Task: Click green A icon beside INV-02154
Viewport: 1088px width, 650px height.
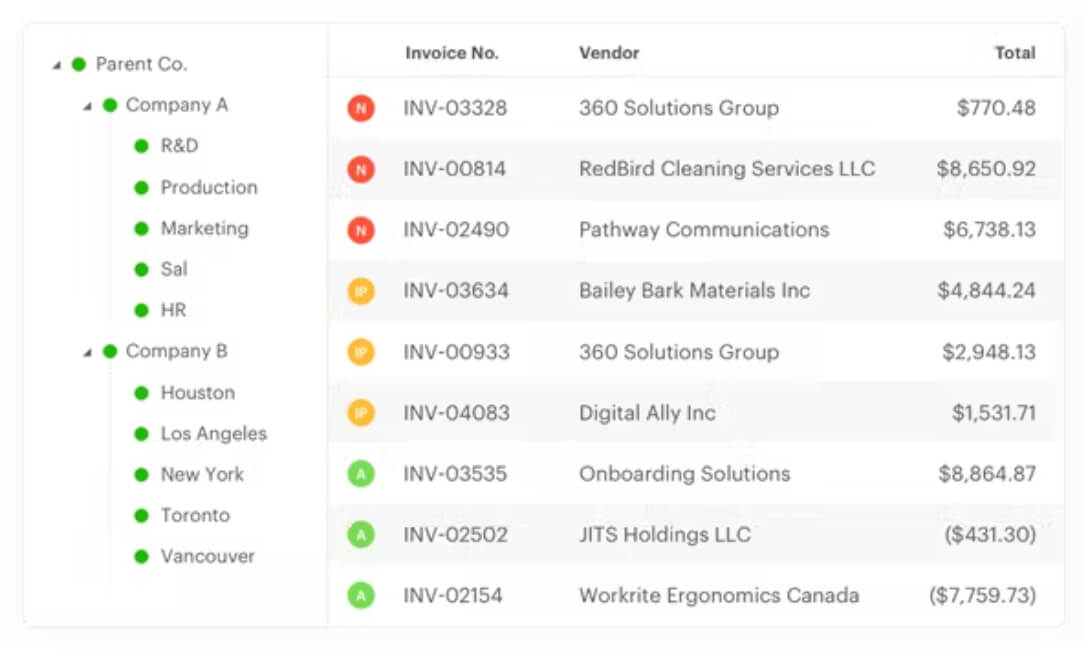Action: point(361,595)
